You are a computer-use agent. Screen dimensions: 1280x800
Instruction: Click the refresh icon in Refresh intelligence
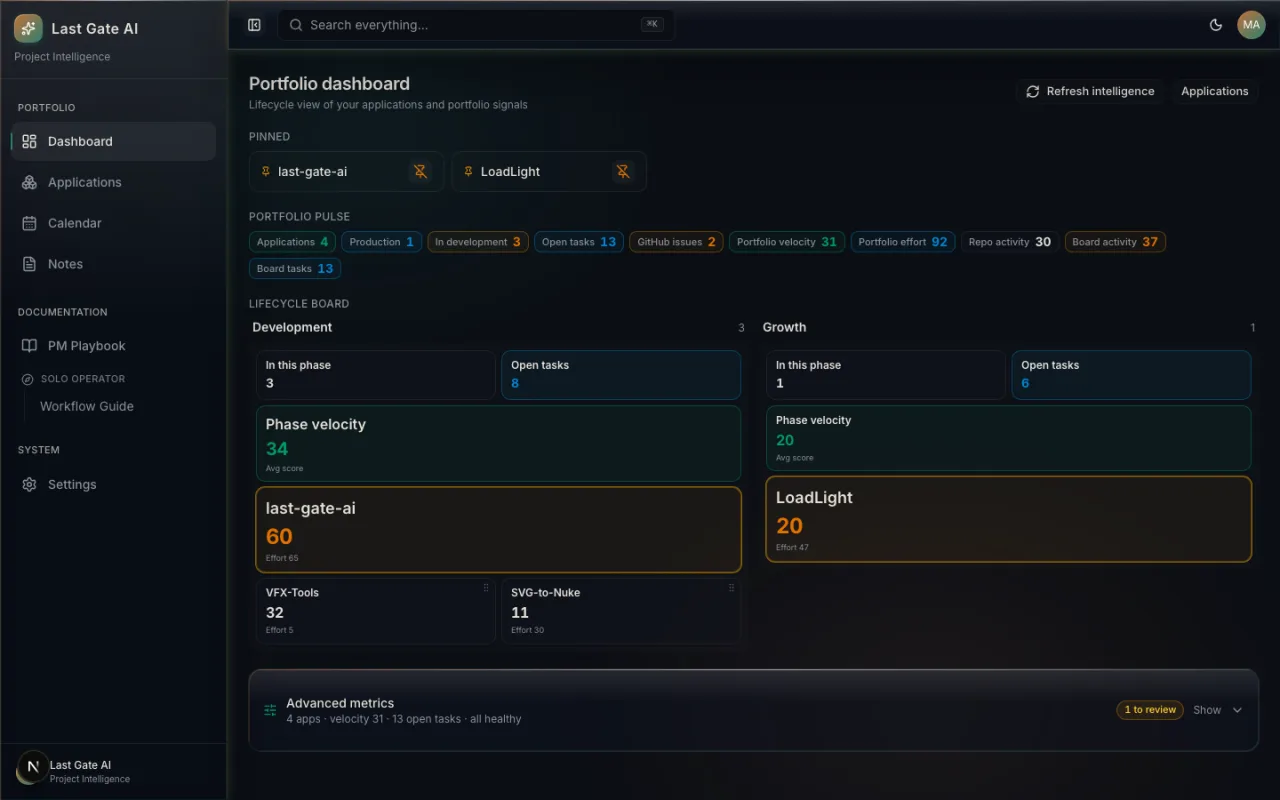point(1033,91)
